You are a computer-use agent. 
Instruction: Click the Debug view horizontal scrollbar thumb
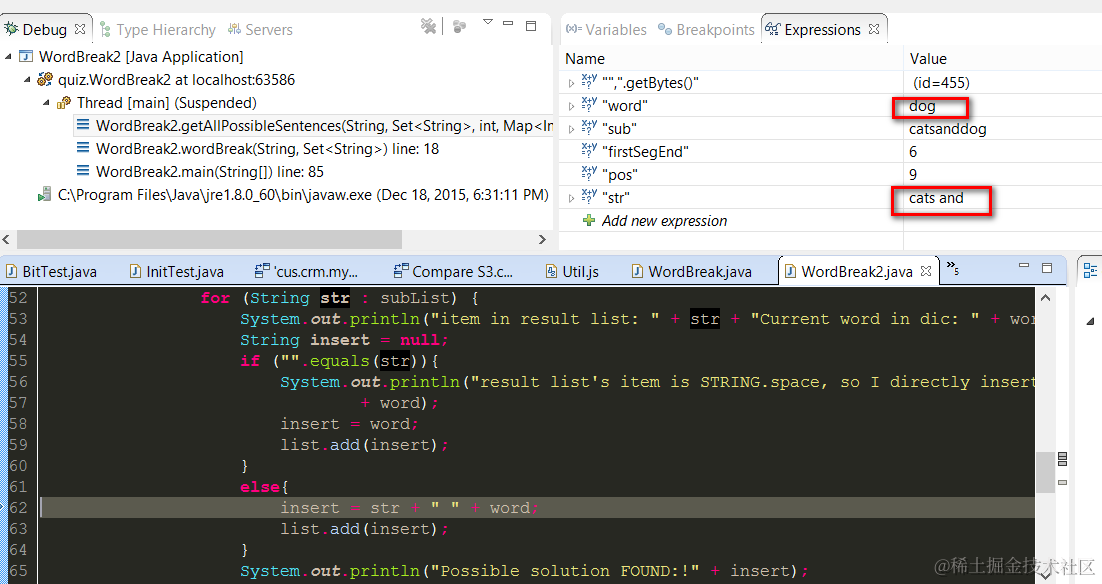pyautogui.click(x=209, y=240)
